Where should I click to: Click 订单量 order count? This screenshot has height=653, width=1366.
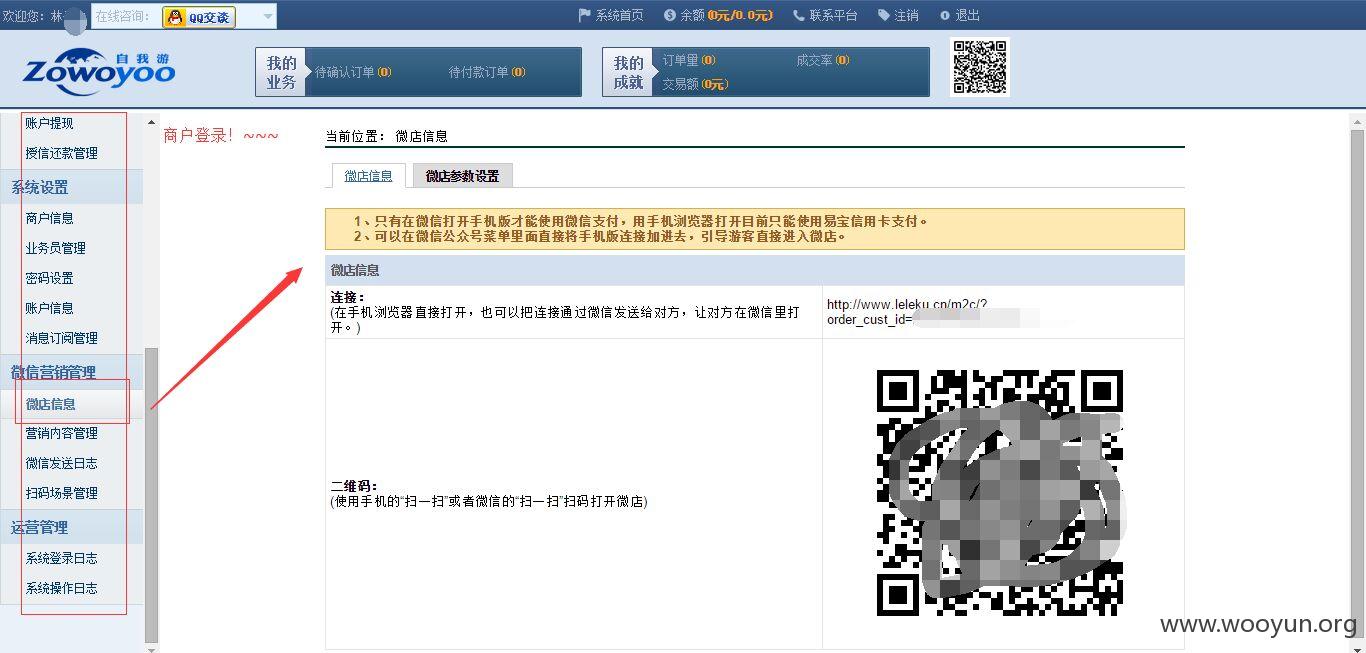(689, 60)
